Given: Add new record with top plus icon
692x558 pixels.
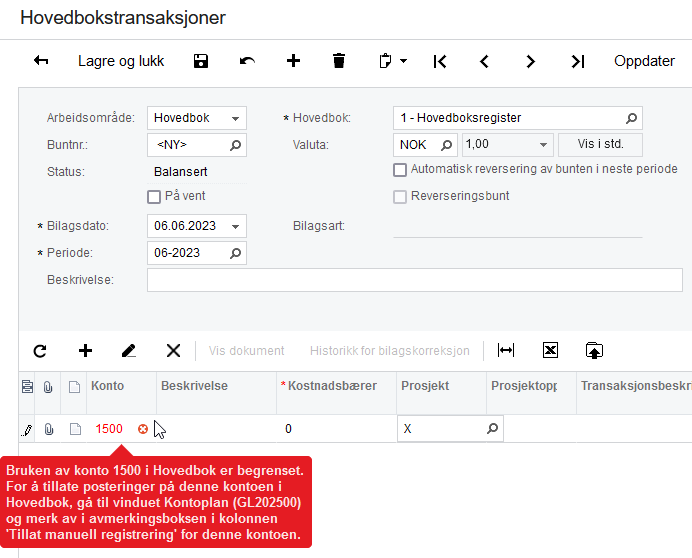Looking at the screenshot, I should tap(293, 60).
